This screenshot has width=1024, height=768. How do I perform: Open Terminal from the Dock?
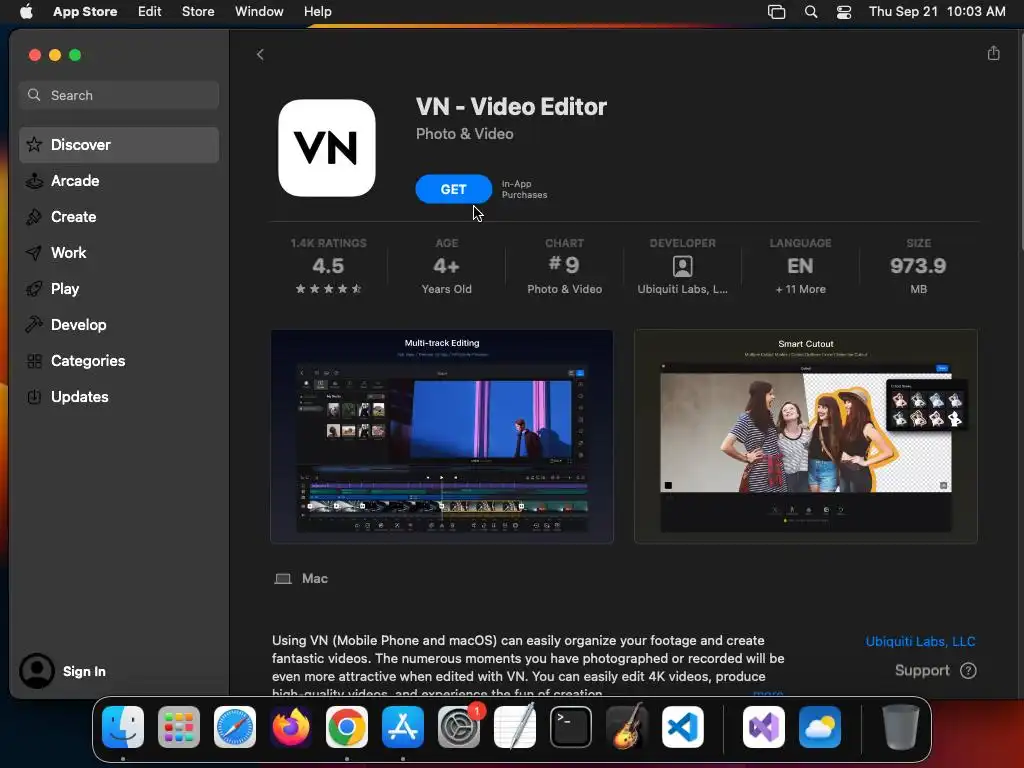[x=571, y=727]
